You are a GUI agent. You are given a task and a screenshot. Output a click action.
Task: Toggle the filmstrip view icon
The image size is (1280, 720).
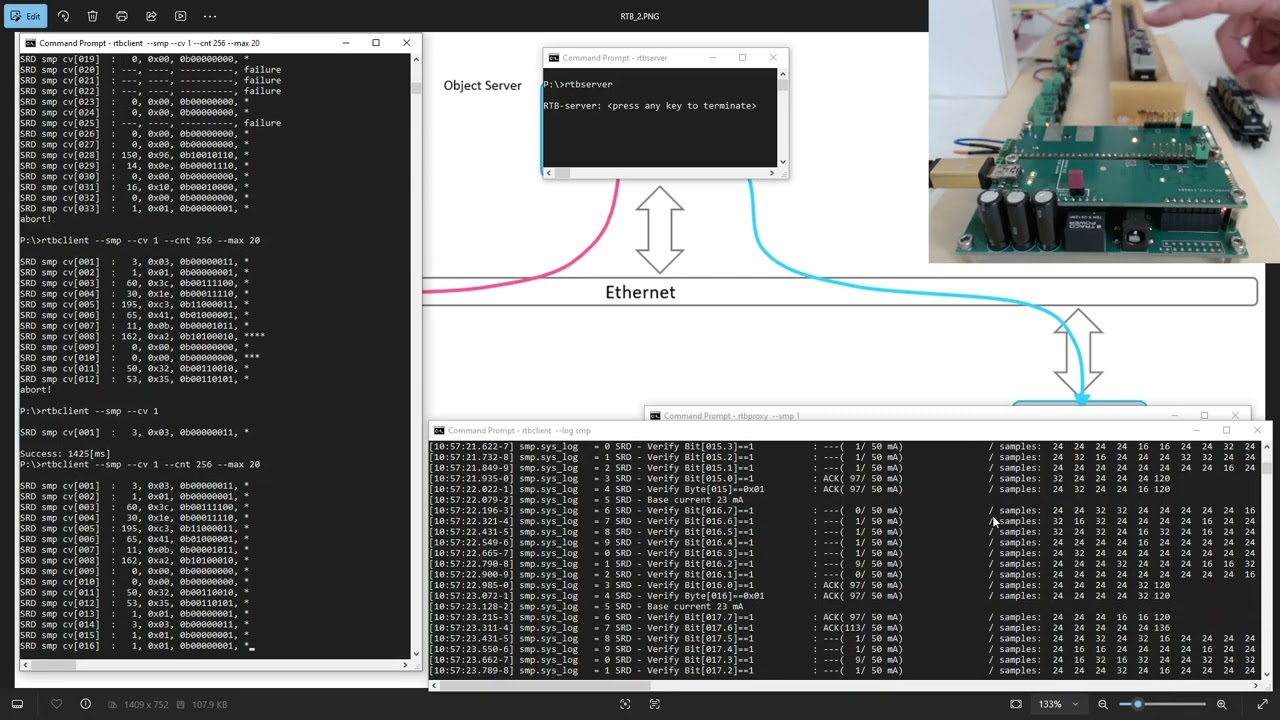[x=17, y=704]
